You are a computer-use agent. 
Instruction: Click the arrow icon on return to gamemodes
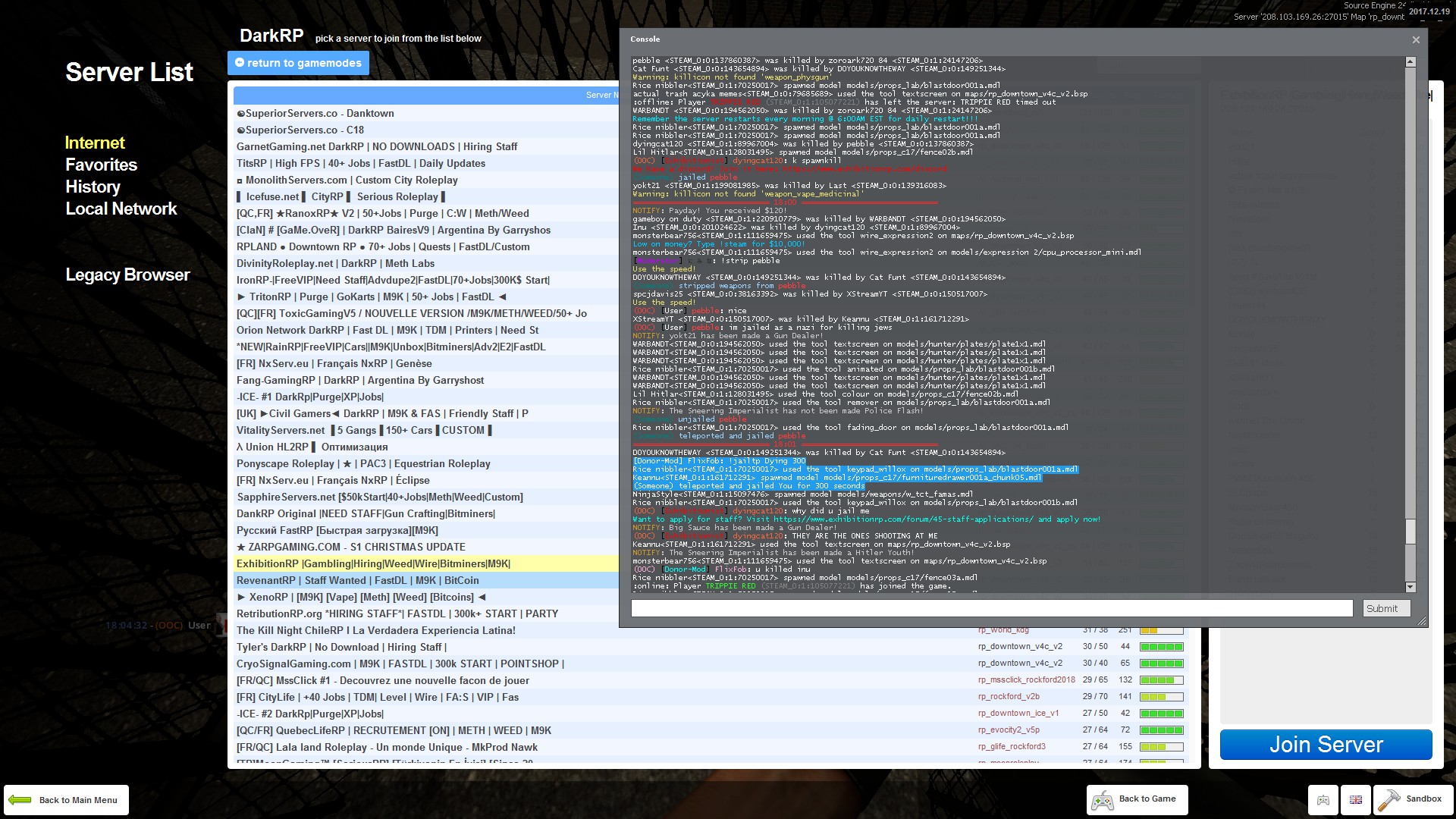pyautogui.click(x=240, y=63)
